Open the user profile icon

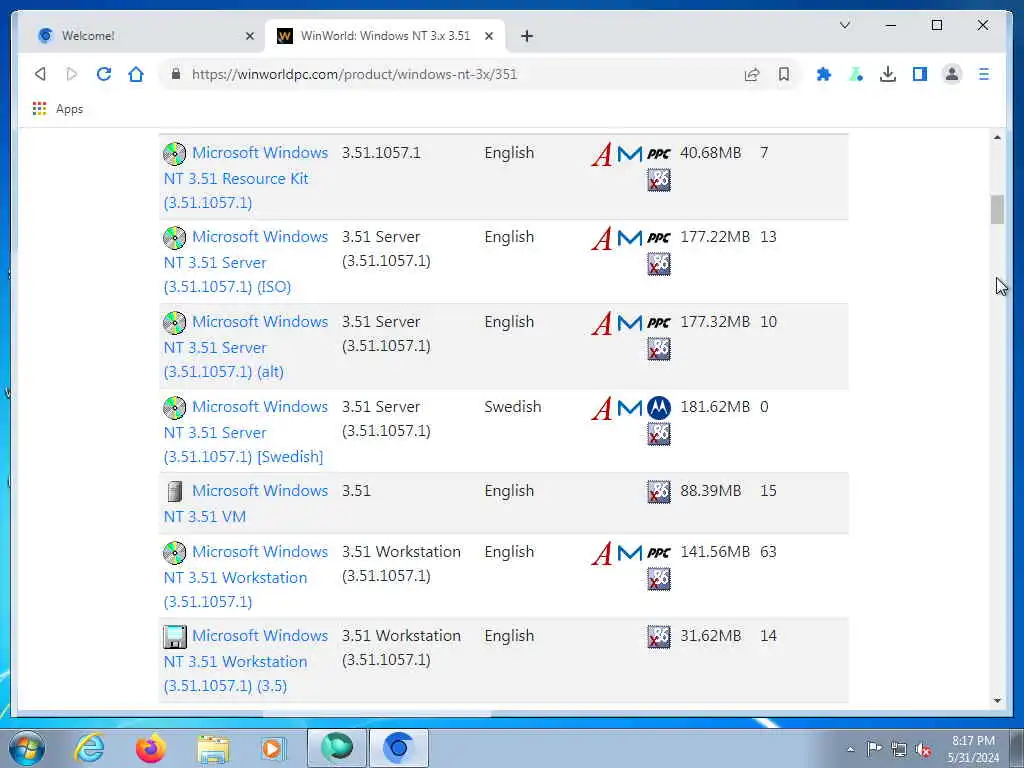click(952, 74)
